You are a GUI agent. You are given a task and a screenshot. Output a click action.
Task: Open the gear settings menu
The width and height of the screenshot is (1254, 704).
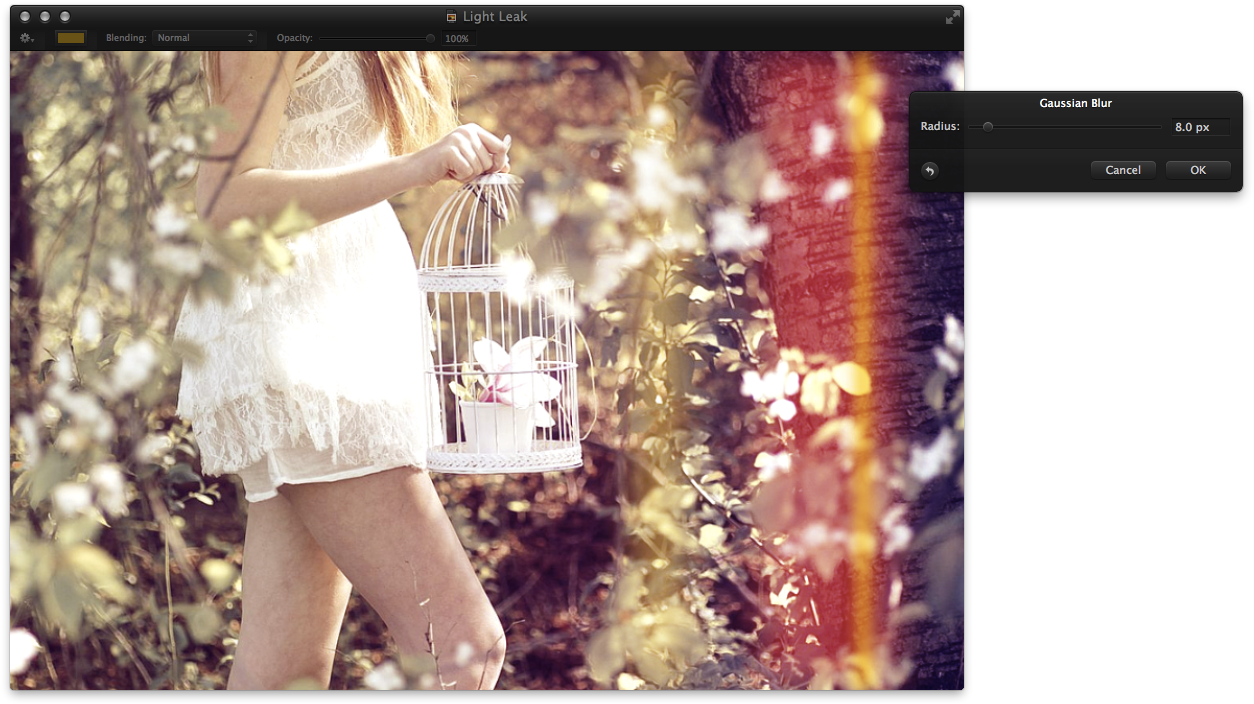pyautogui.click(x=26, y=38)
